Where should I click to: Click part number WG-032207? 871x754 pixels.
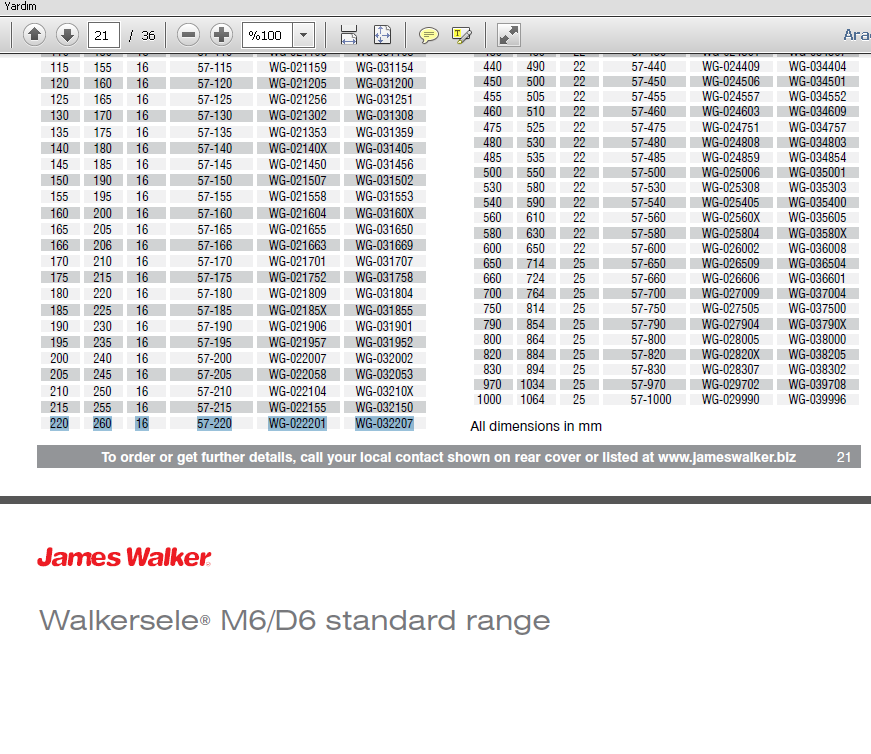tap(384, 423)
